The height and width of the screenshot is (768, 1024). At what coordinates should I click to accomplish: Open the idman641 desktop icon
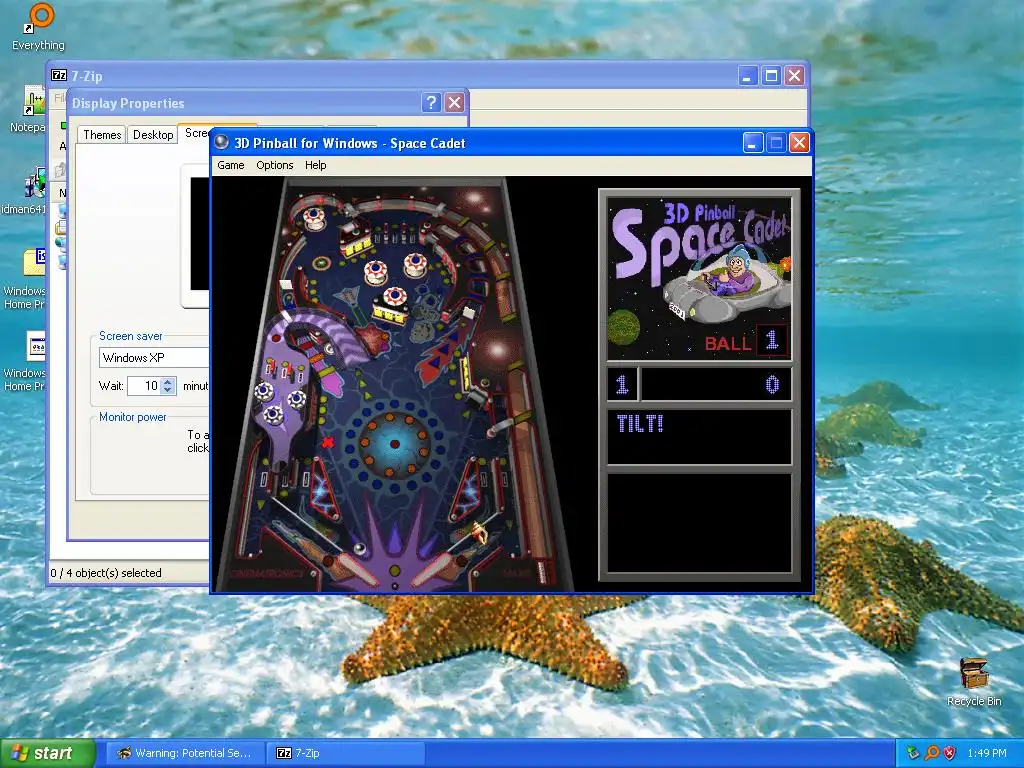(x=33, y=184)
